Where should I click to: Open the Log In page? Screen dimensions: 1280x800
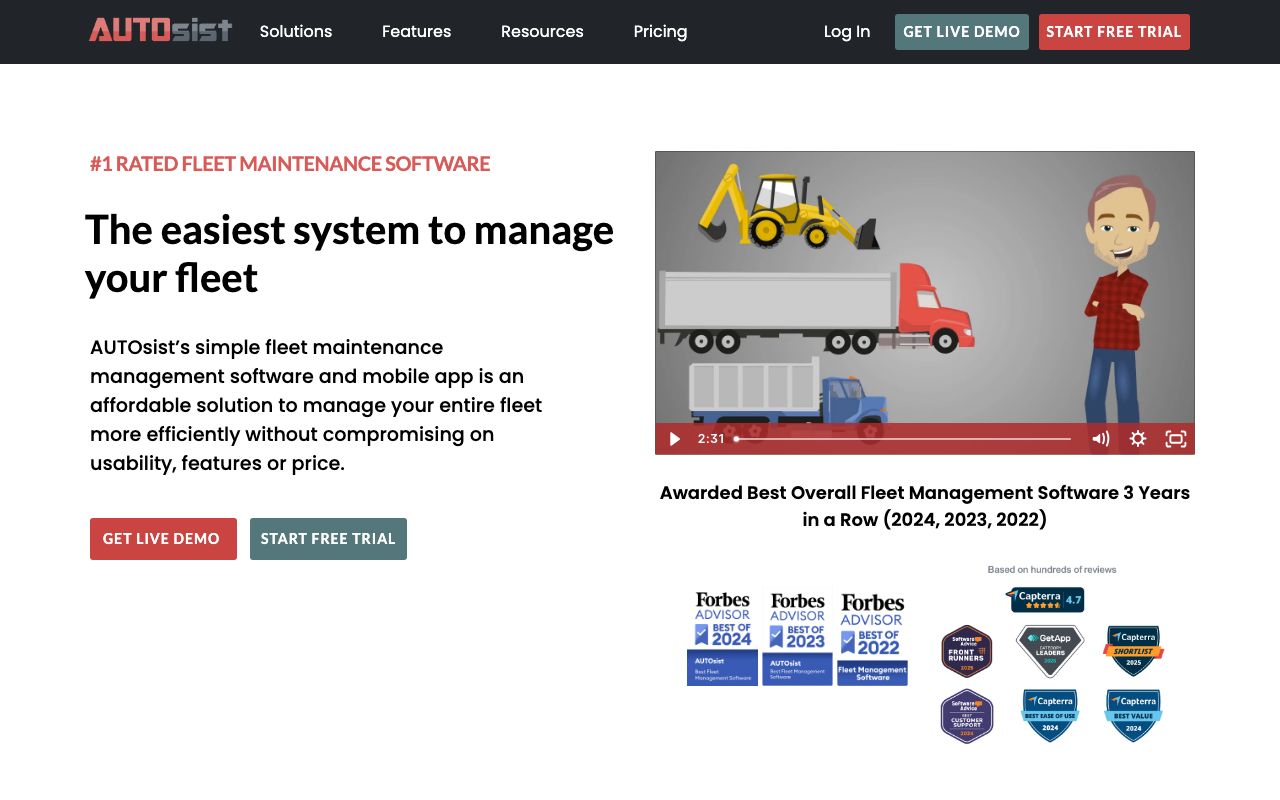pyautogui.click(x=847, y=31)
